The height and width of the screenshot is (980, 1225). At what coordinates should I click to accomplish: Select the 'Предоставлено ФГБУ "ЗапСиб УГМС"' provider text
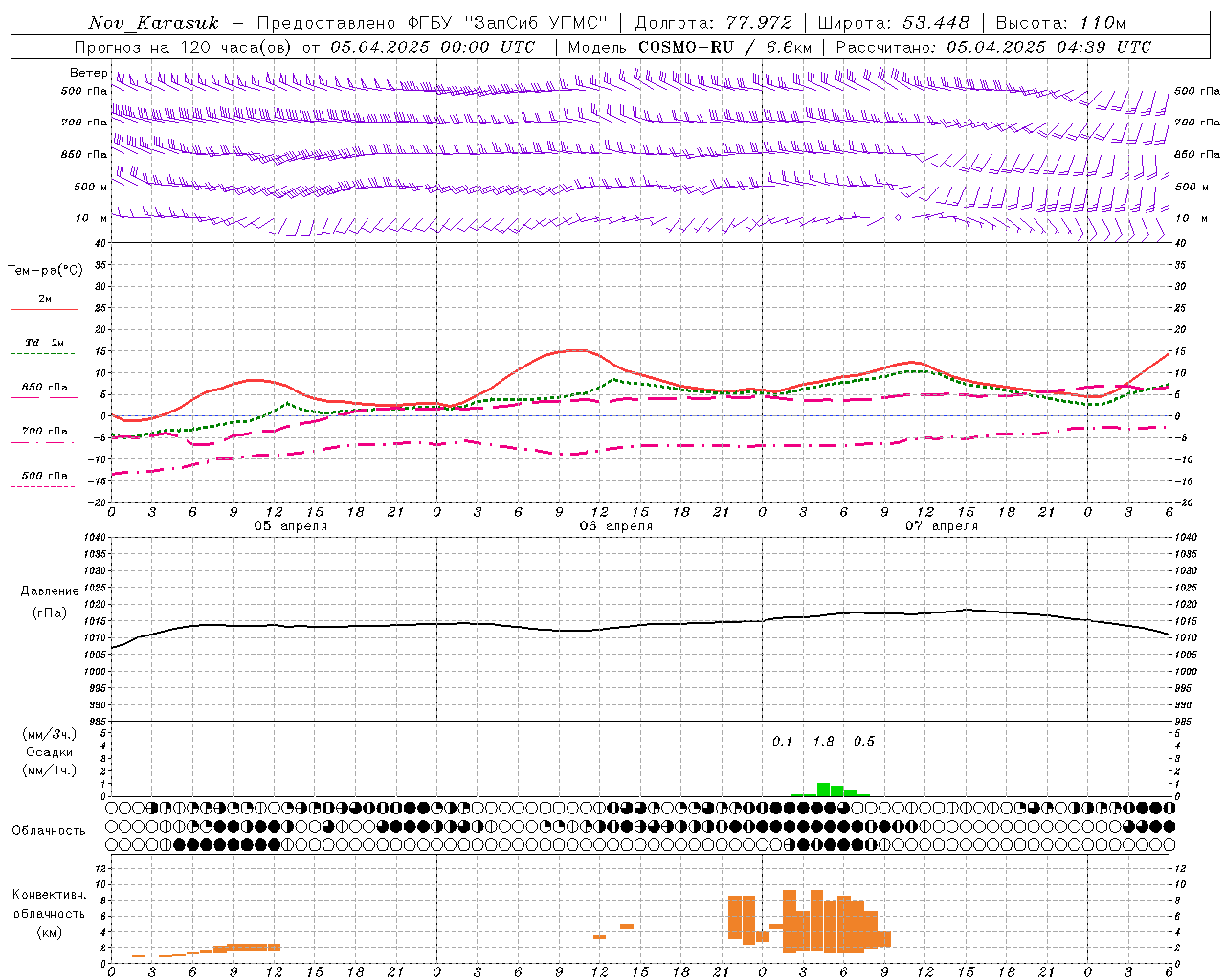pos(433,23)
